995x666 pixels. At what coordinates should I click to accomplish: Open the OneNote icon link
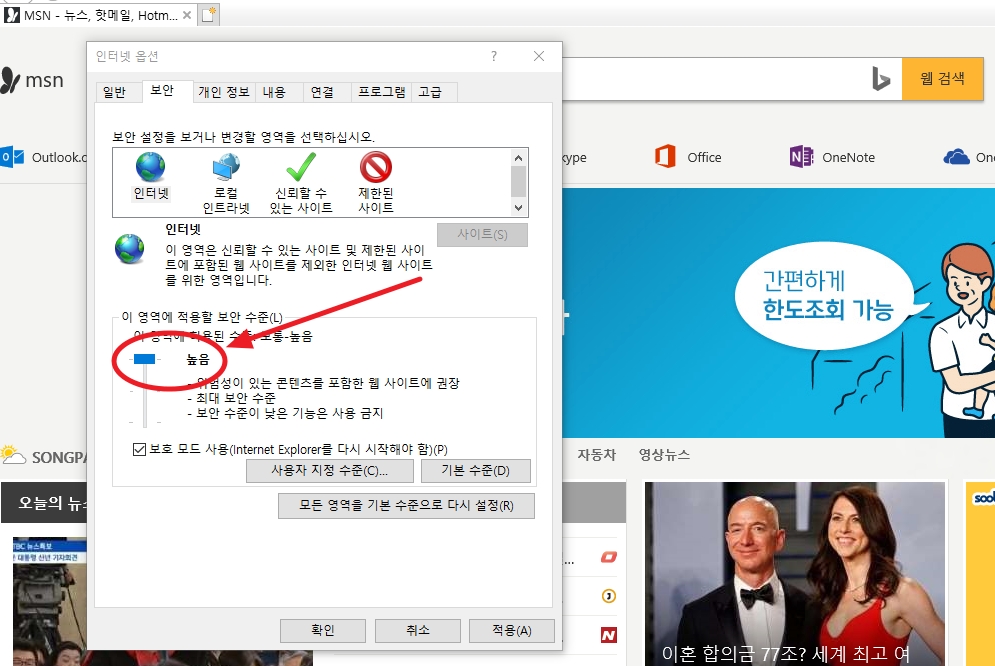[x=801, y=157]
